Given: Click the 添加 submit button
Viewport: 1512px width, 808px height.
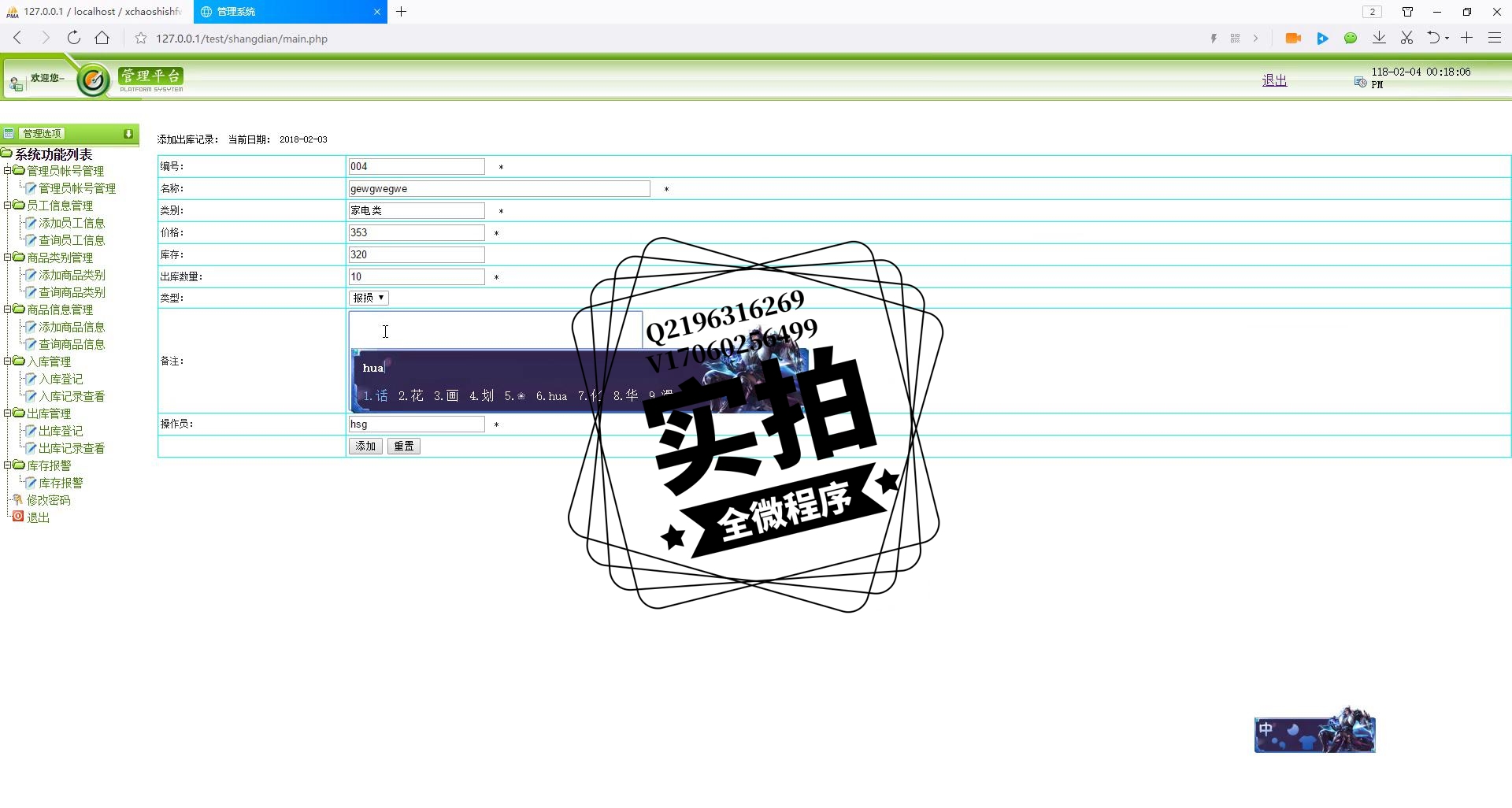Looking at the screenshot, I should pos(365,446).
